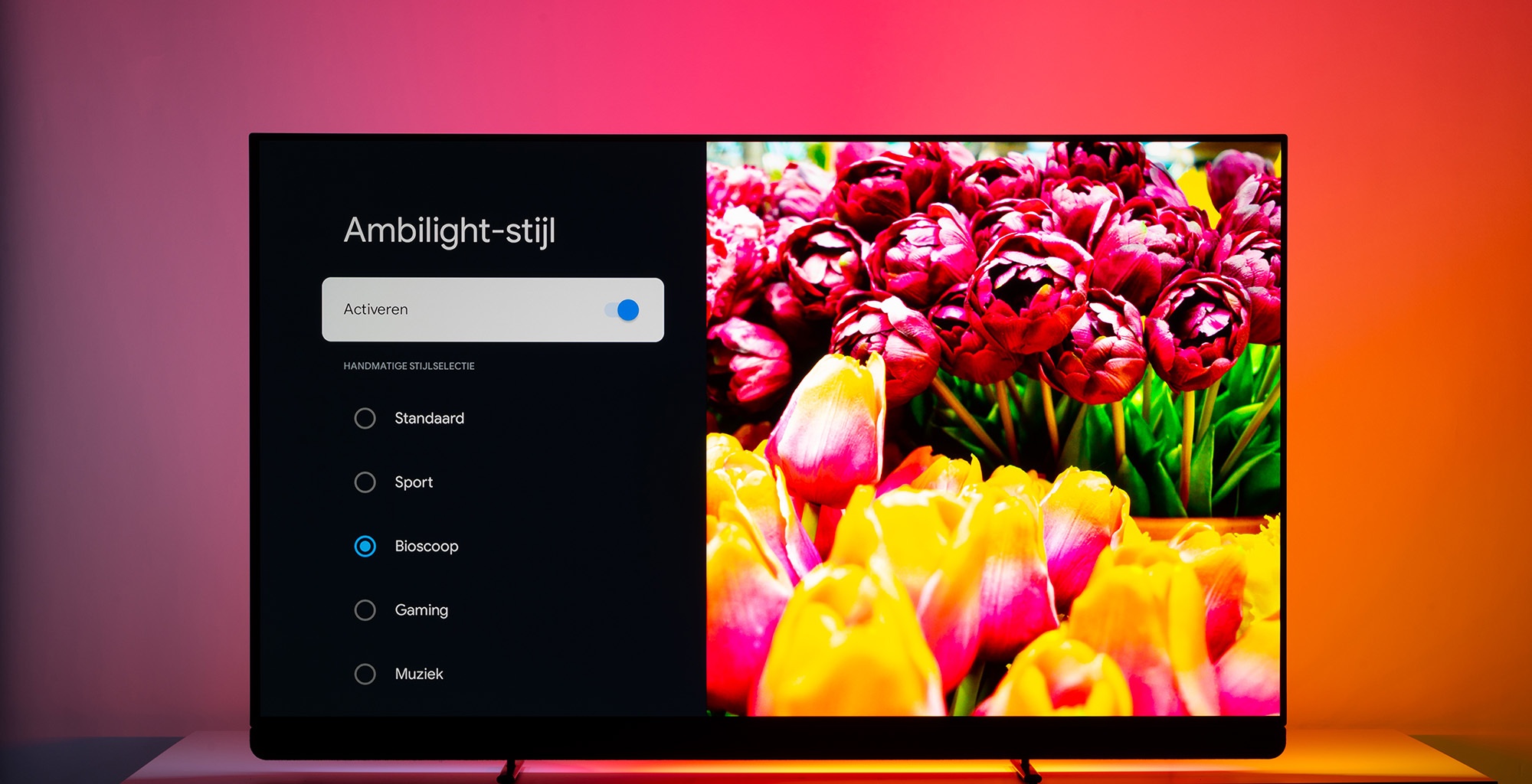The width and height of the screenshot is (1532, 784).
Task: Click the HANDMATIGE STIJLSELECTIE section header
Action: pyautogui.click(x=409, y=366)
